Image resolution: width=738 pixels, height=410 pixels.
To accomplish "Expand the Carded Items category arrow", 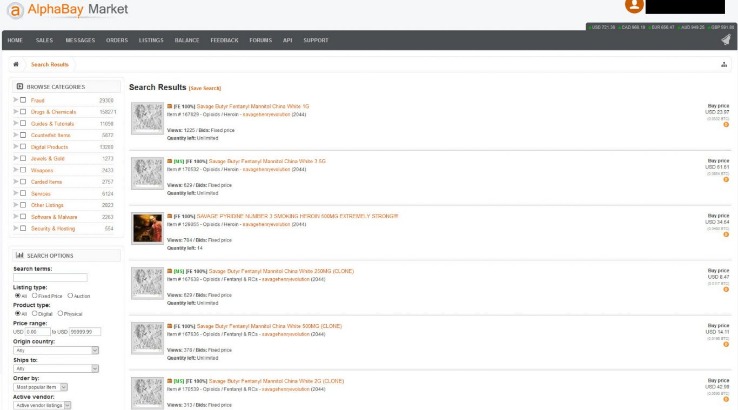I will [16, 181].
